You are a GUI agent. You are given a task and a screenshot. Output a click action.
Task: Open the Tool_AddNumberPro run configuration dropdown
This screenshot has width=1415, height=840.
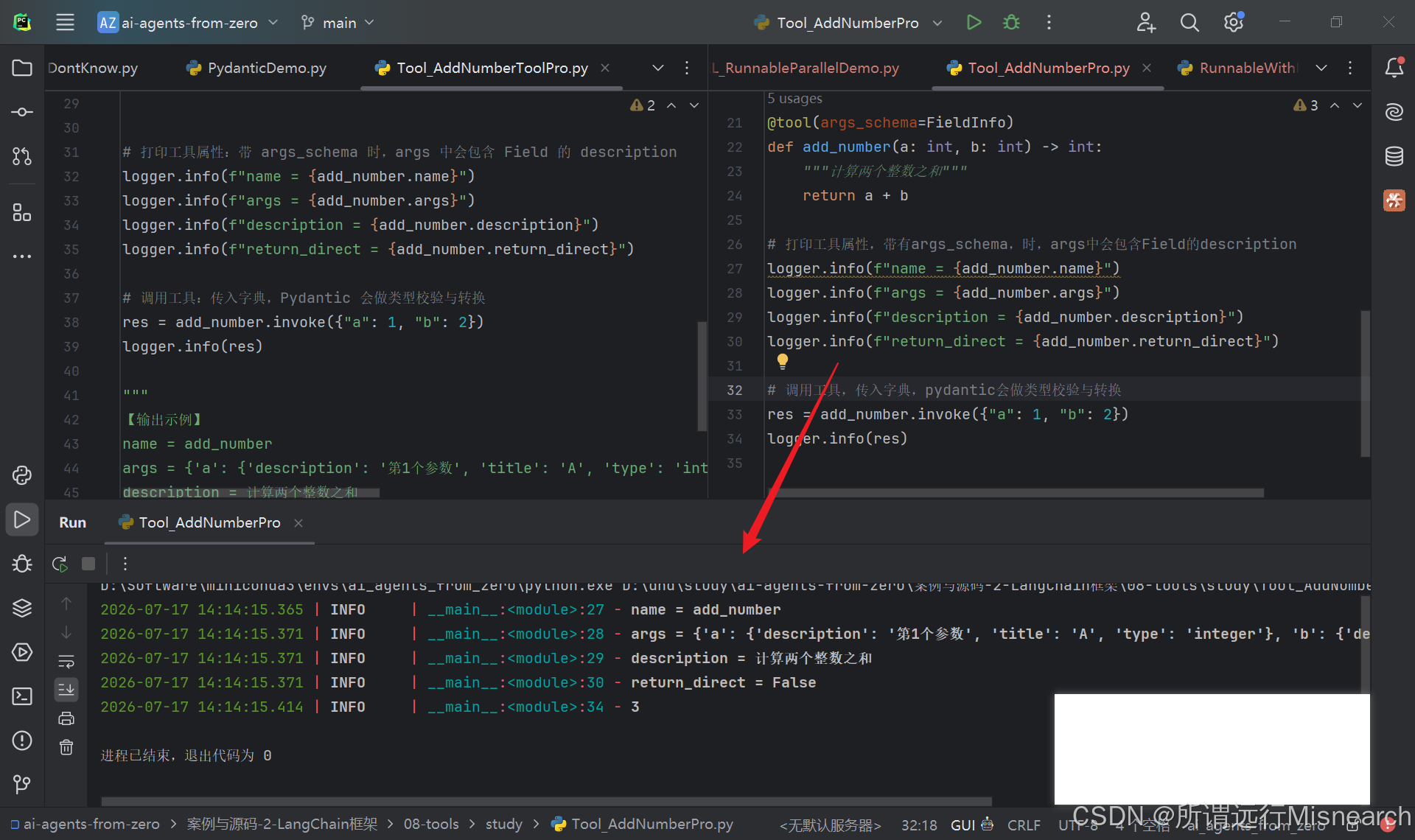click(848, 22)
